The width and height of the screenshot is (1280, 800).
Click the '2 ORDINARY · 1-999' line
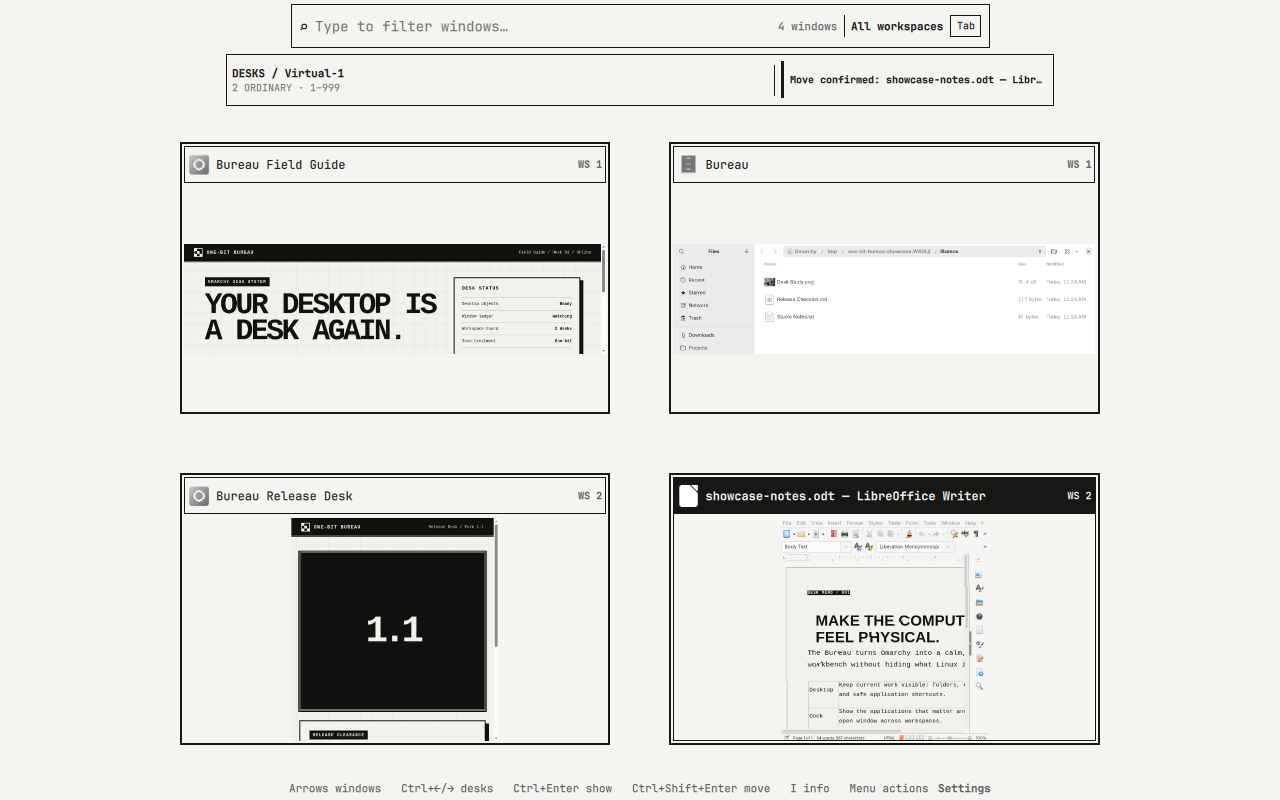click(x=286, y=88)
